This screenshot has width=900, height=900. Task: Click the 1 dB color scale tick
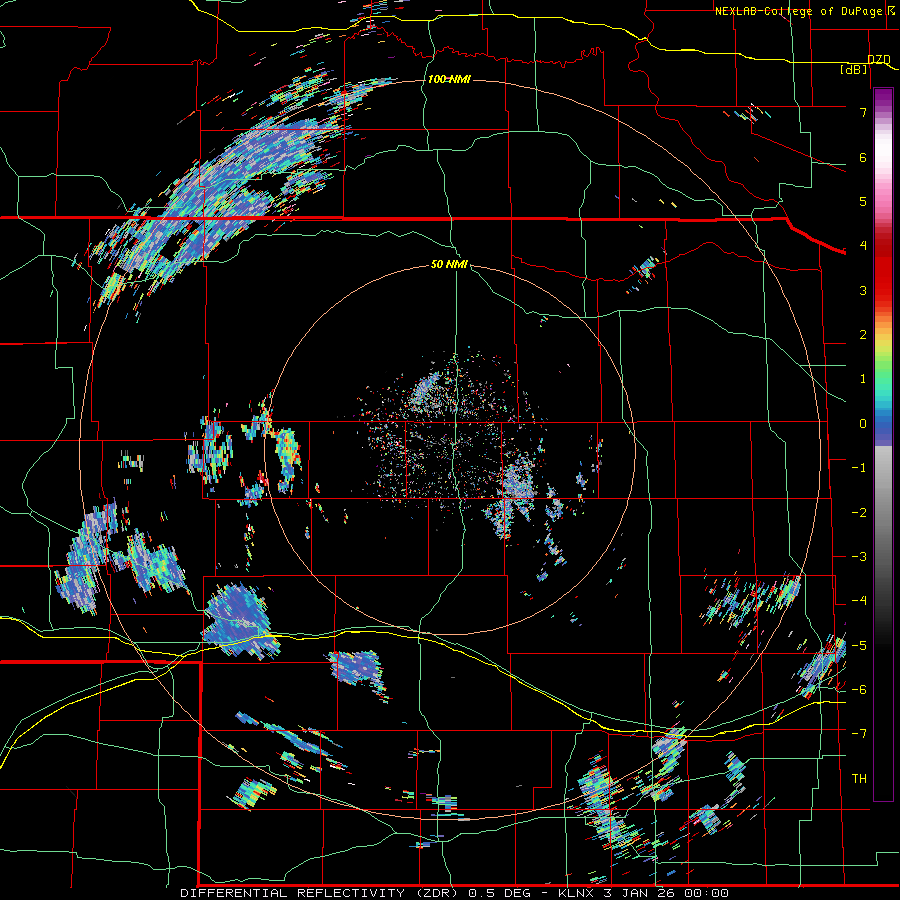(863, 379)
